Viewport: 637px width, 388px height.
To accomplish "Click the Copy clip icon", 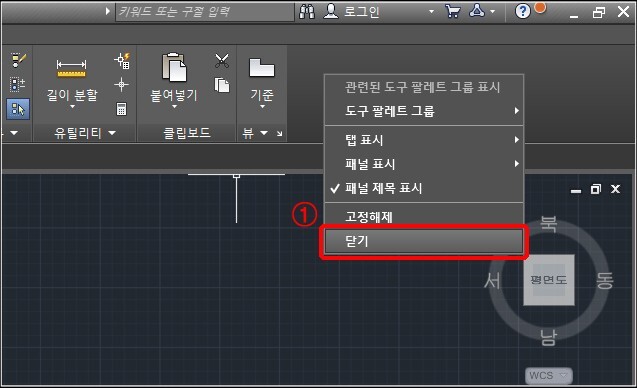I will tap(222, 85).
